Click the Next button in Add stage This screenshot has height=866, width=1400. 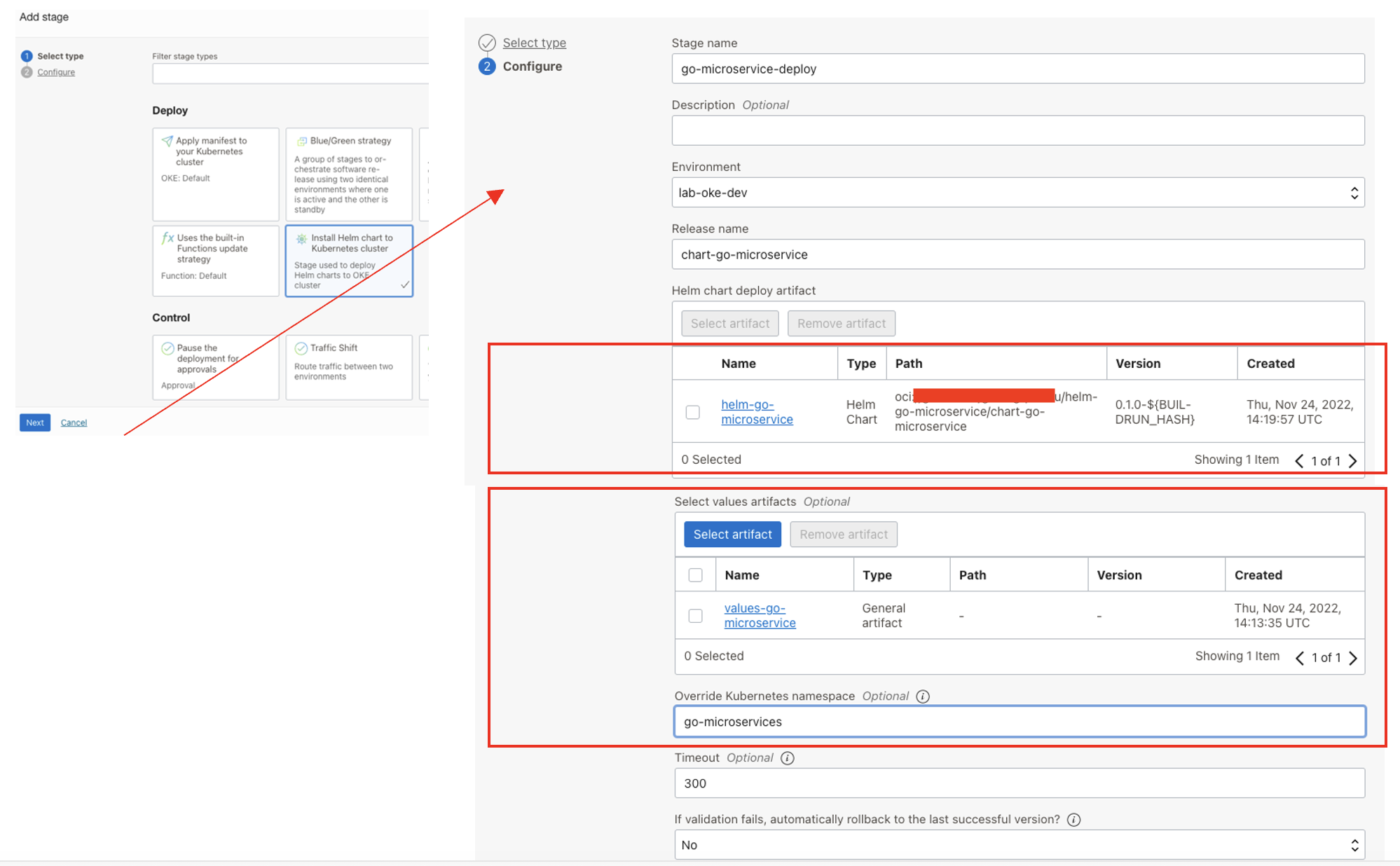click(35, 422)
